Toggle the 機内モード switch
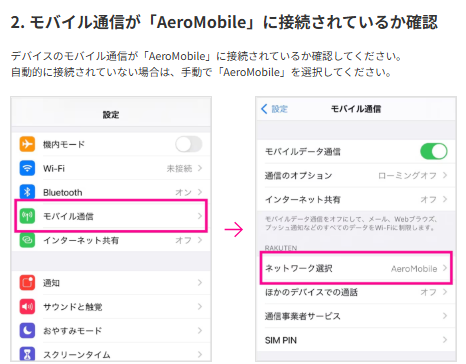The image size is (466, 364). (189, 144)
